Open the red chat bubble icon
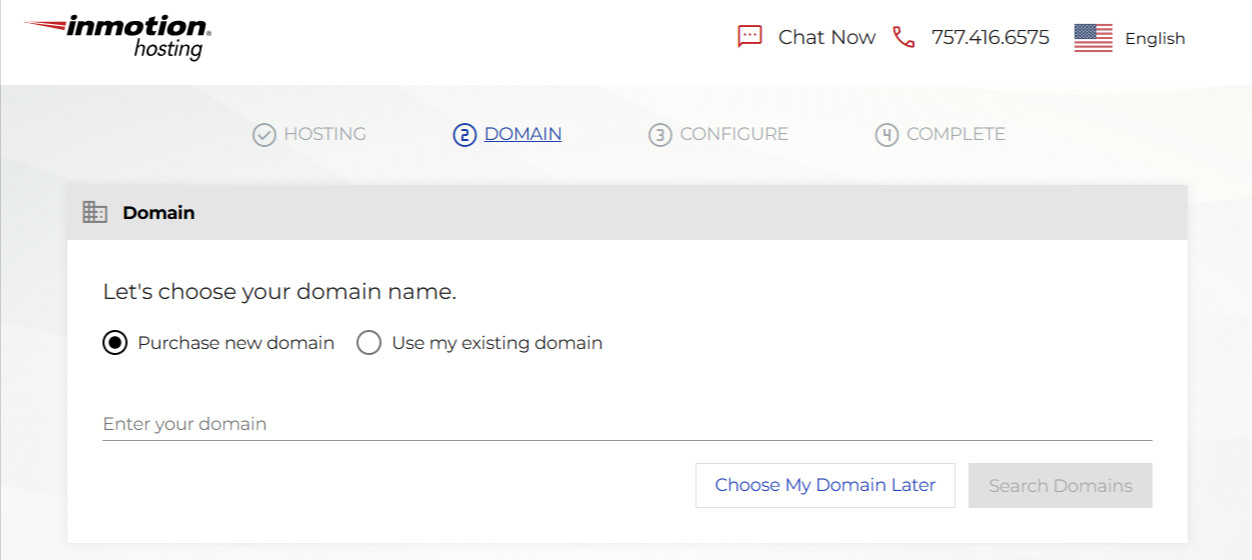Viewport: 1252px width, 560px height. 749,37
